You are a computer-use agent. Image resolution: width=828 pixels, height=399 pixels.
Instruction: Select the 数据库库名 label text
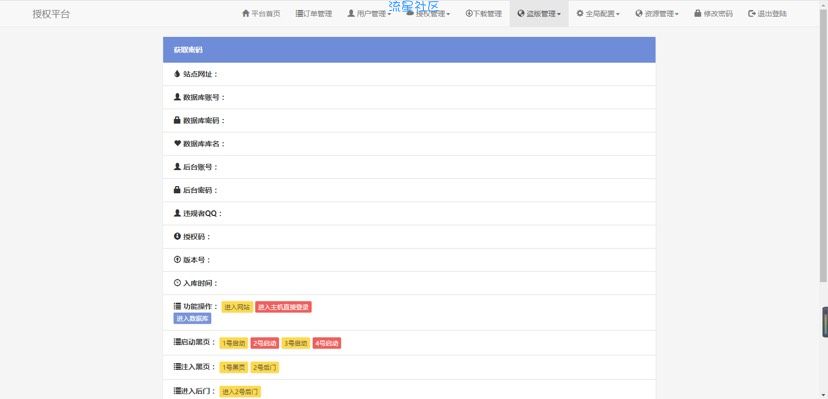(x=204, y=144)
